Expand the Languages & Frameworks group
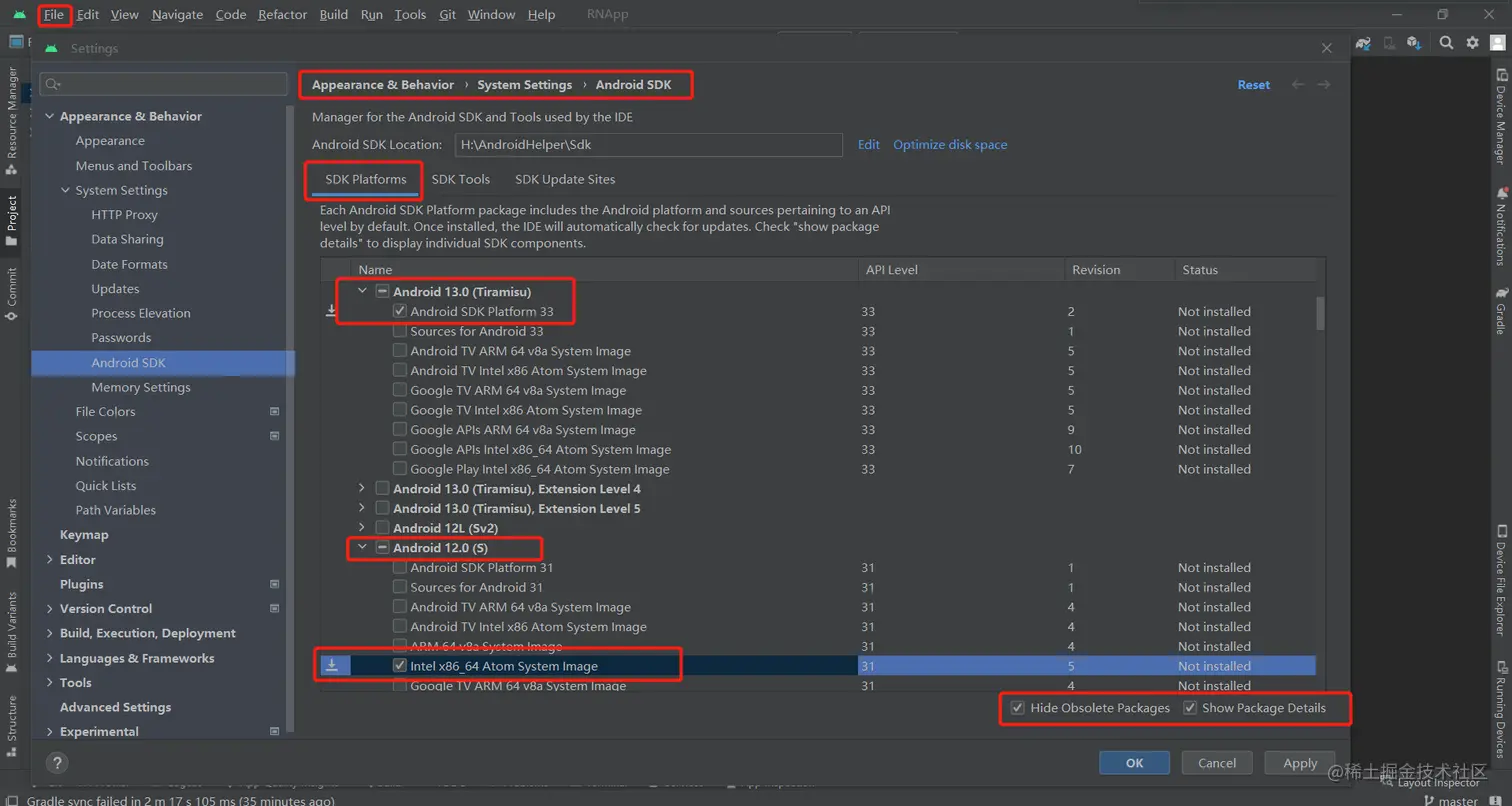This screenshot has width=1512, height=806. 49,658
